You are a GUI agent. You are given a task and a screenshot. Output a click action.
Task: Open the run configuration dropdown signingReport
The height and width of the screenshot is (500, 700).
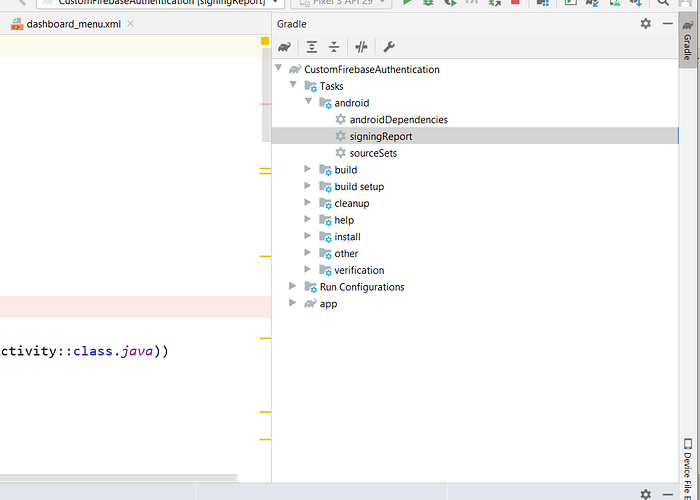(160, 3)
